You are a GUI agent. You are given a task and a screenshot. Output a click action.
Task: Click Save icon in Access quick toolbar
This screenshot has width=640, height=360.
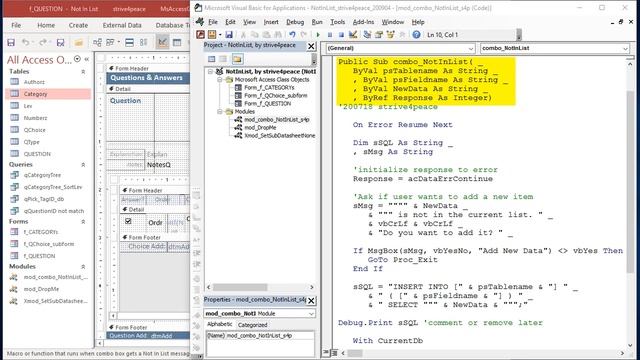point(11,42)
